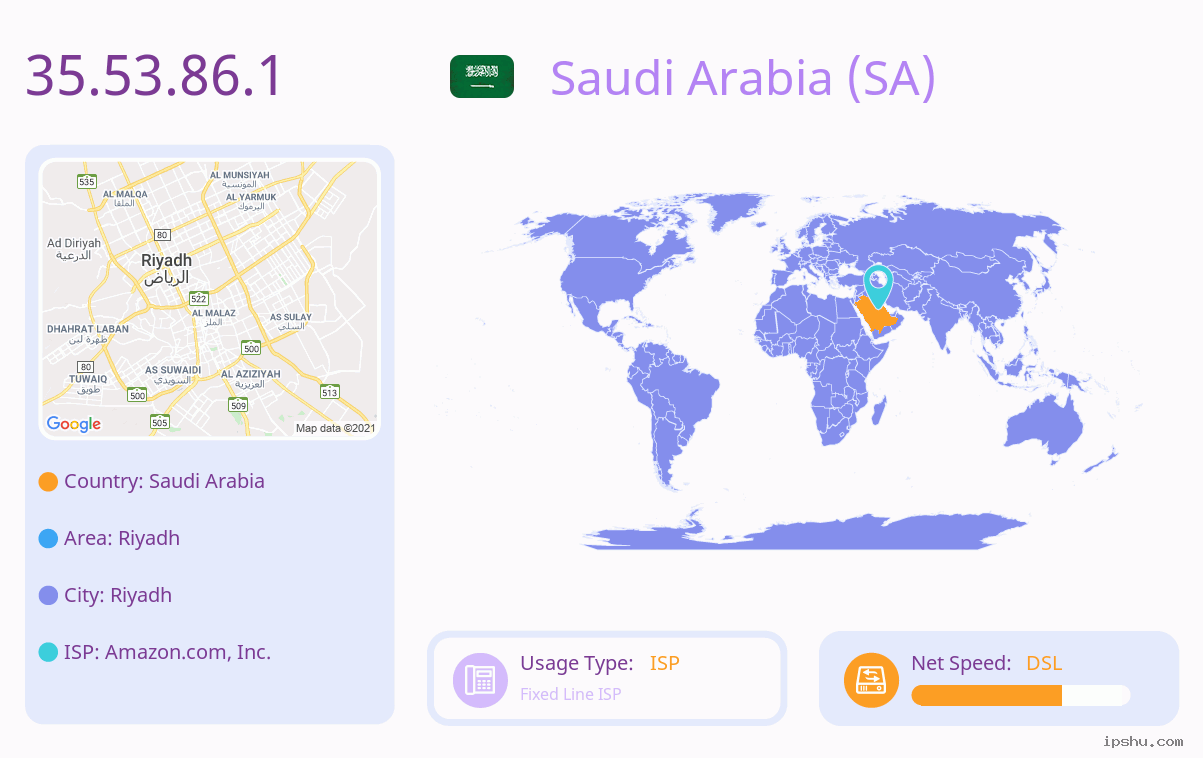Click the teal ISP bullet dot
This screenshot has height=758, width=1203.
point(48,653)
